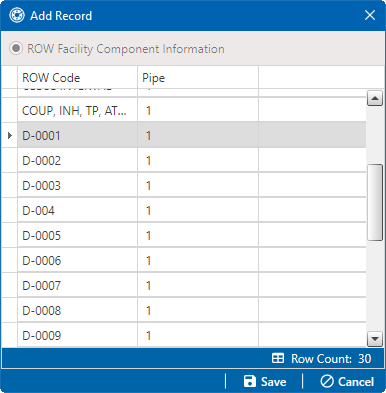Click the D-004 ROW Code cell
This screenshot has width=386, height=393.
pos(77,210)
